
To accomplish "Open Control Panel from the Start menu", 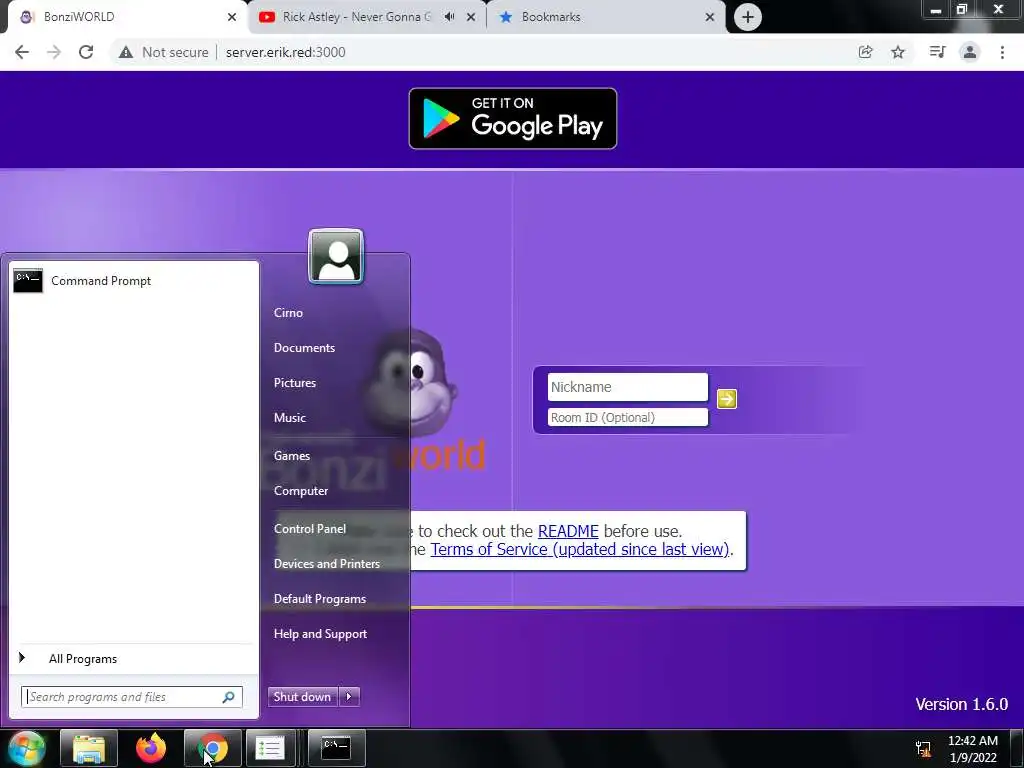I will [310, 529].
